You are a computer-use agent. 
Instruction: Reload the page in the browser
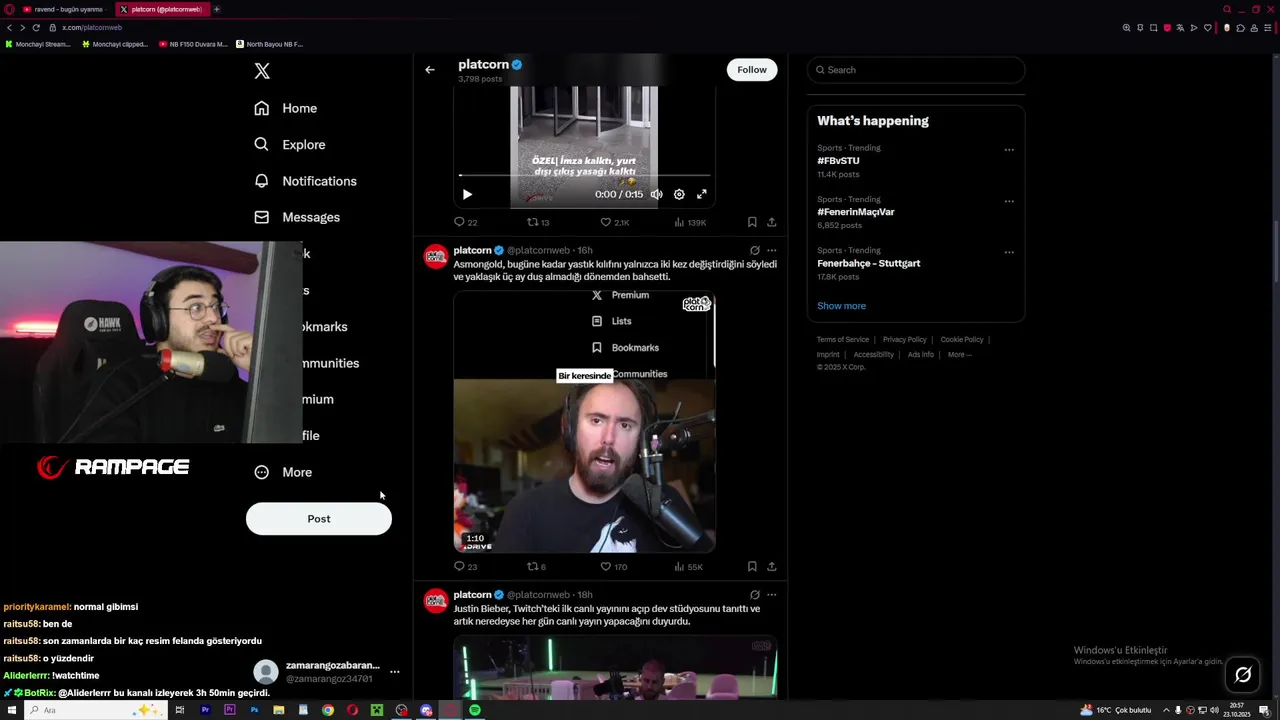tap(36, 27)
